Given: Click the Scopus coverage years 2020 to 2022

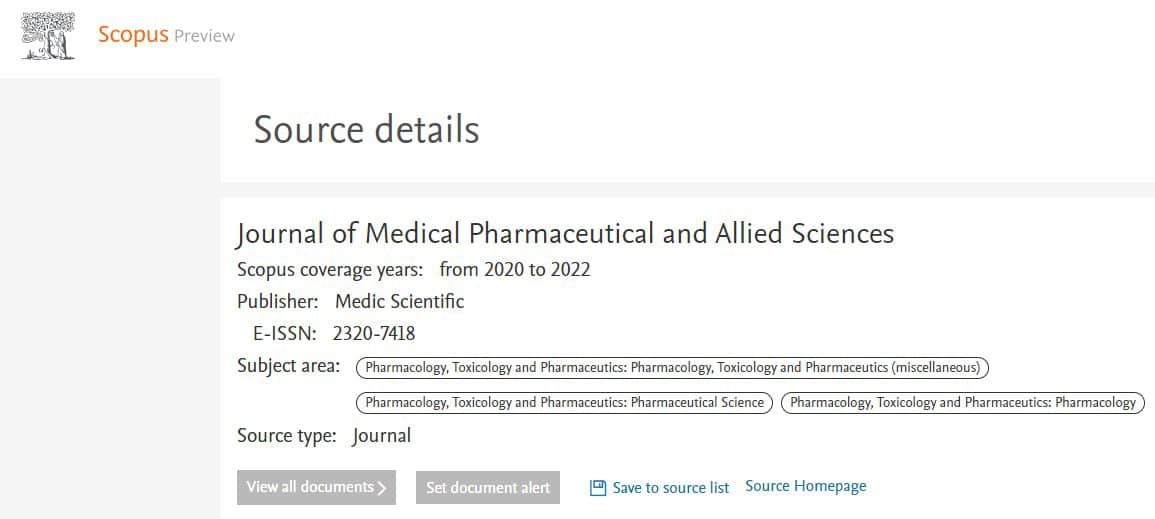Looking at the screenshot, I should 514,269.
